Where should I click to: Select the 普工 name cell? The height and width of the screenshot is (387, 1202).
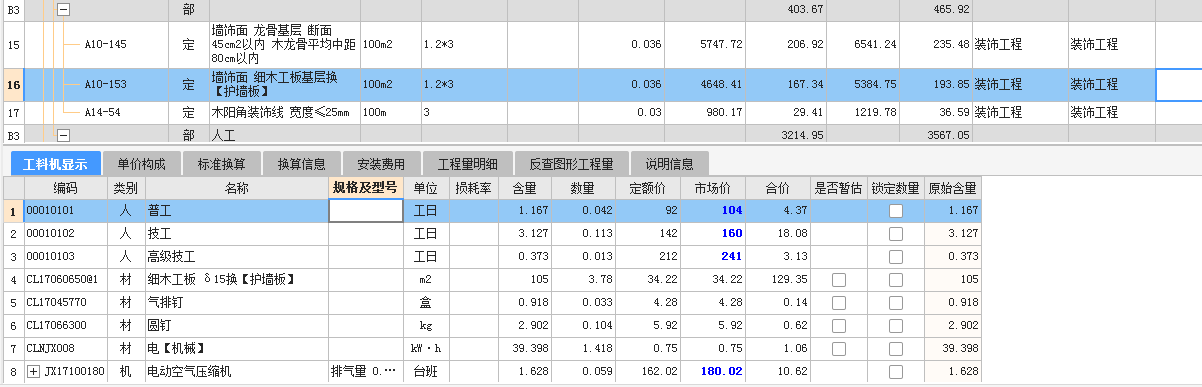pos(236,211)
